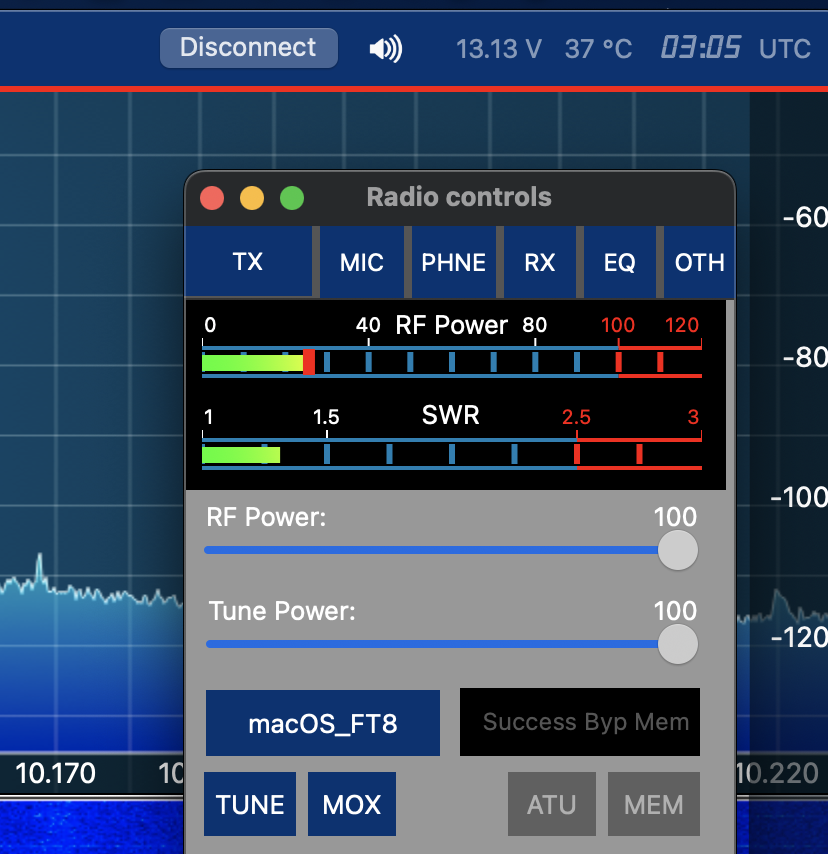Select the RX tab

point(540,263)
